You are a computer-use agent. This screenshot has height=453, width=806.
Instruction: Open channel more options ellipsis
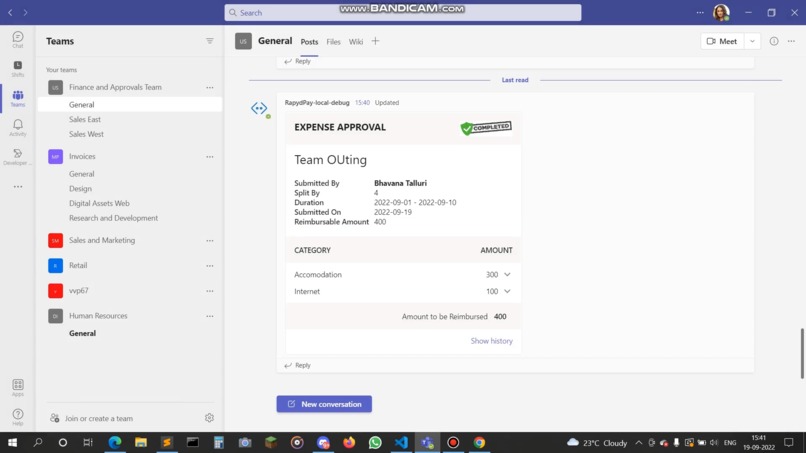point(791,41)
